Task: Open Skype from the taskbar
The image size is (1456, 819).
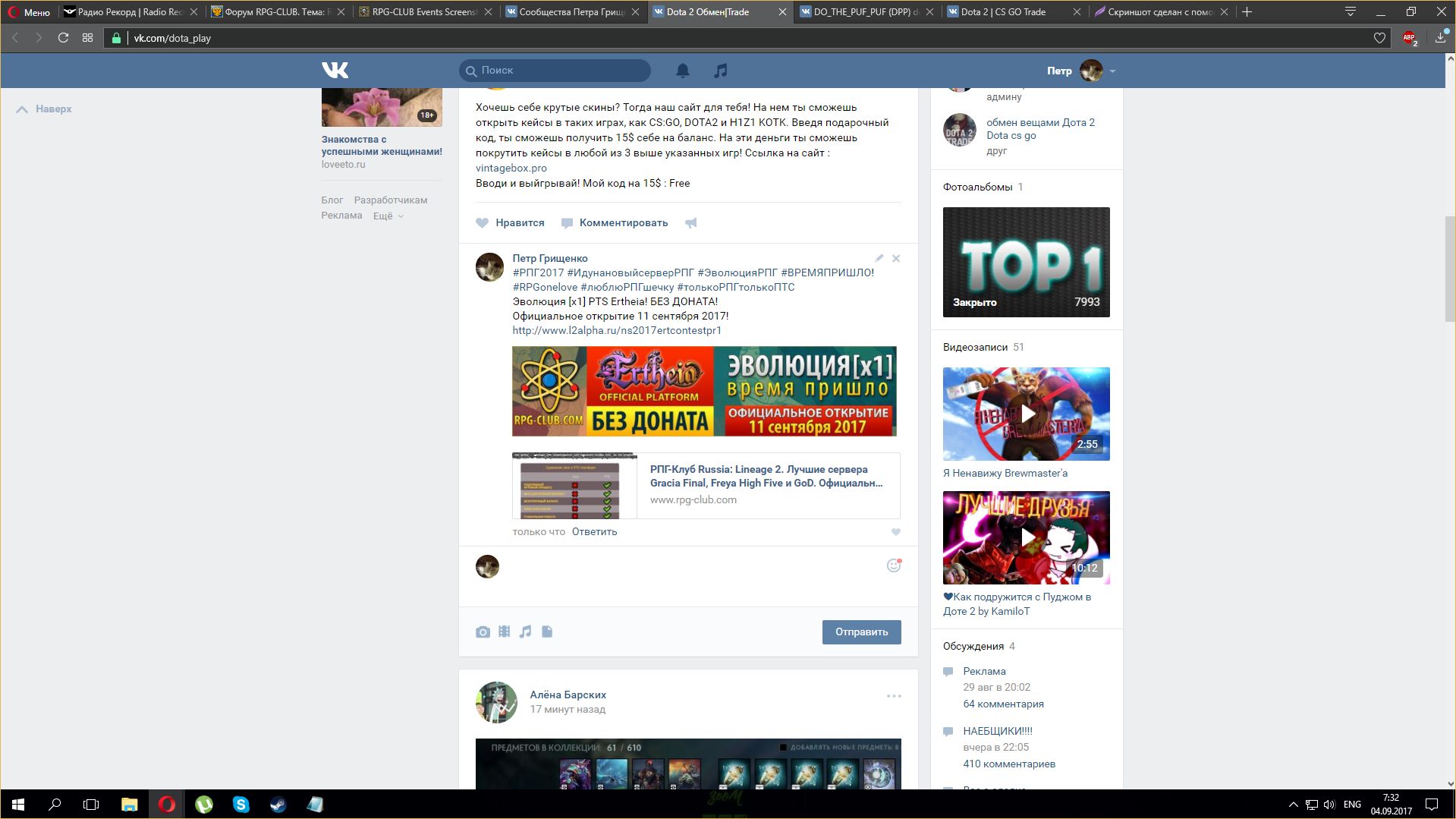Action: click(x=241, y=805)
